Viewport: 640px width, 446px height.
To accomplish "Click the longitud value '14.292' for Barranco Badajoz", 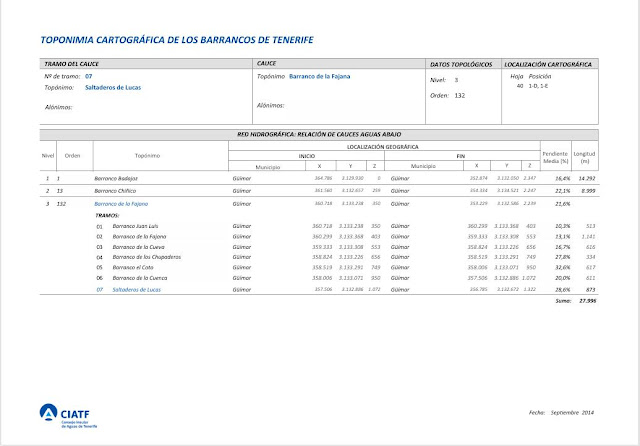I will [587, 179].
